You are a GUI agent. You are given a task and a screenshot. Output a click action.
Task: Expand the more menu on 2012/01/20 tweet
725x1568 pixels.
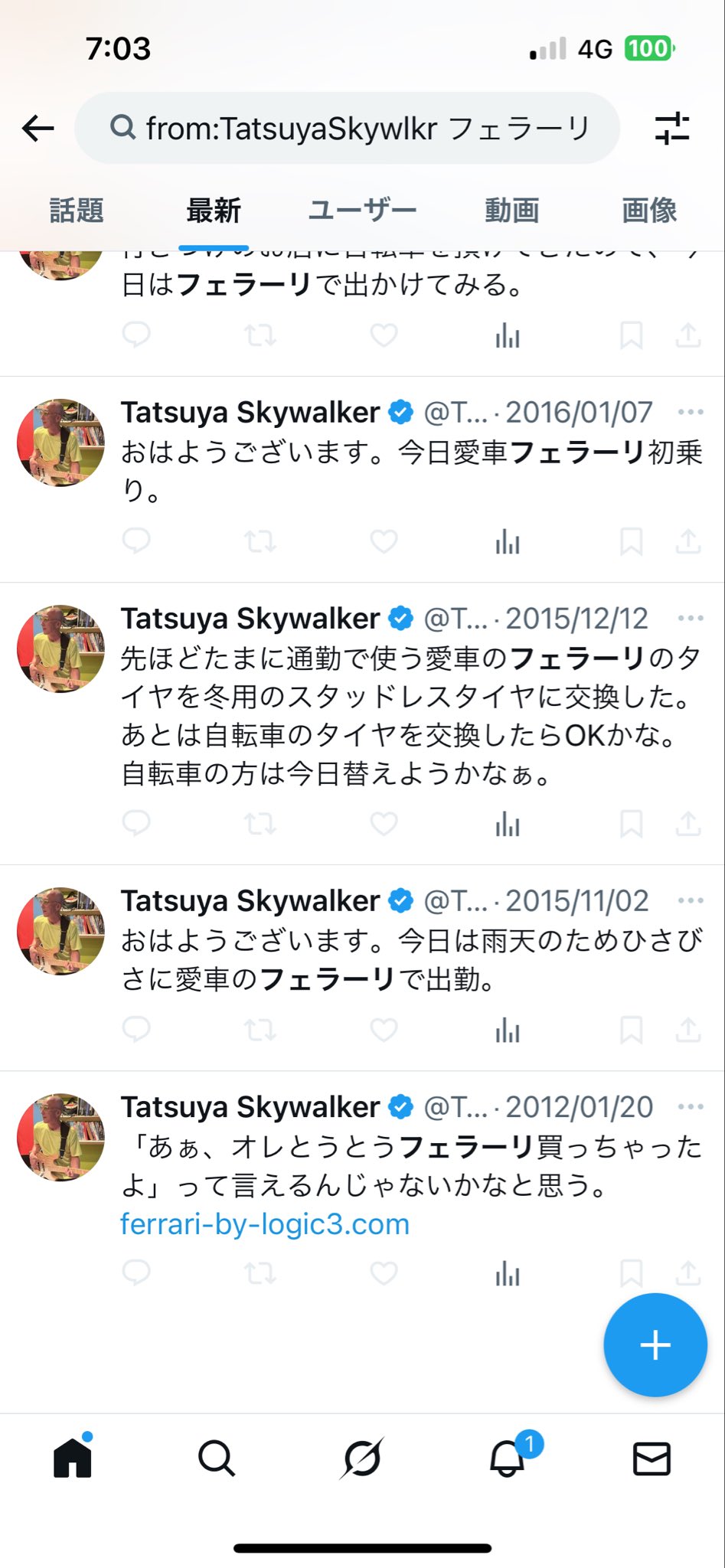tap(691, 1107)
